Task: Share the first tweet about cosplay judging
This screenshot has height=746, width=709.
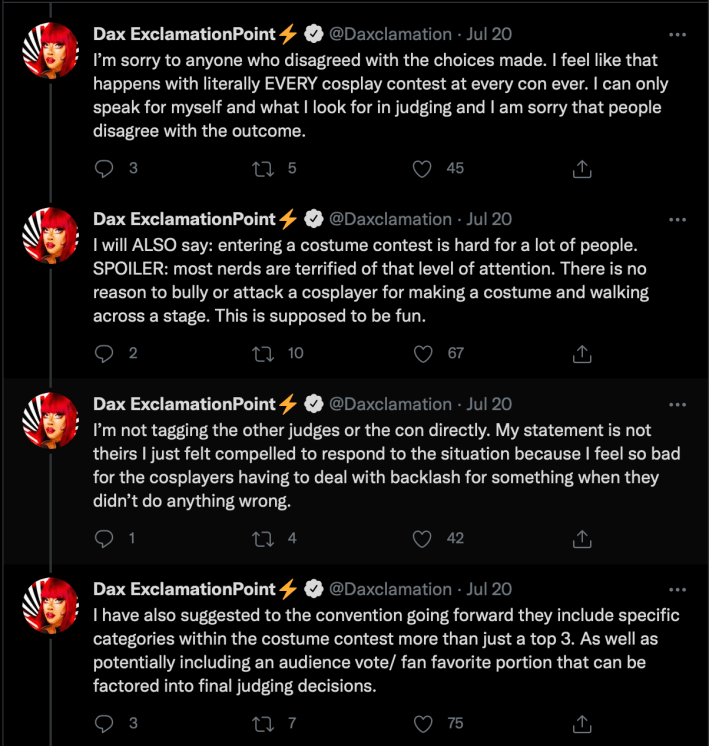Action: (582, 169)
